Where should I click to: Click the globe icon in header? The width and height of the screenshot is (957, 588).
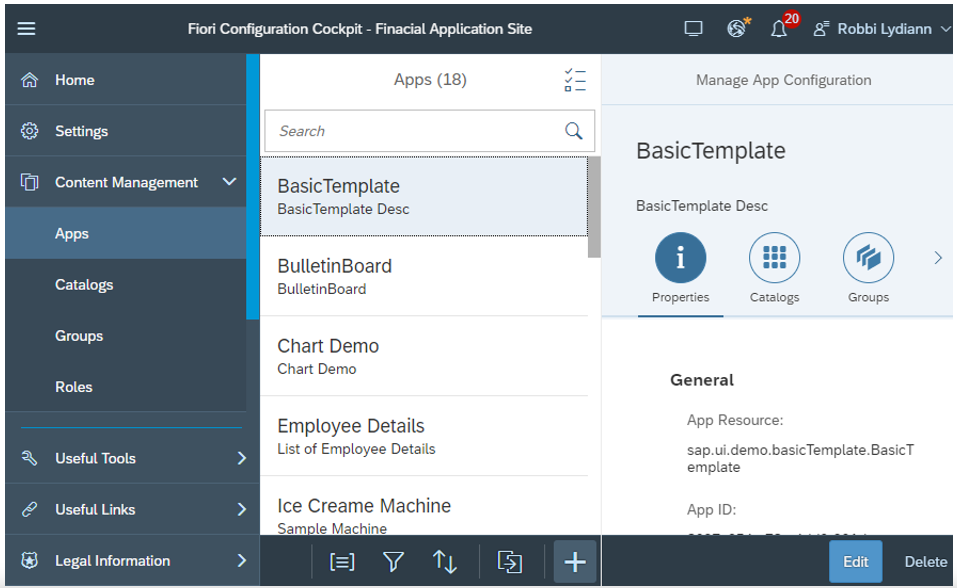click(x=737, y=28)
